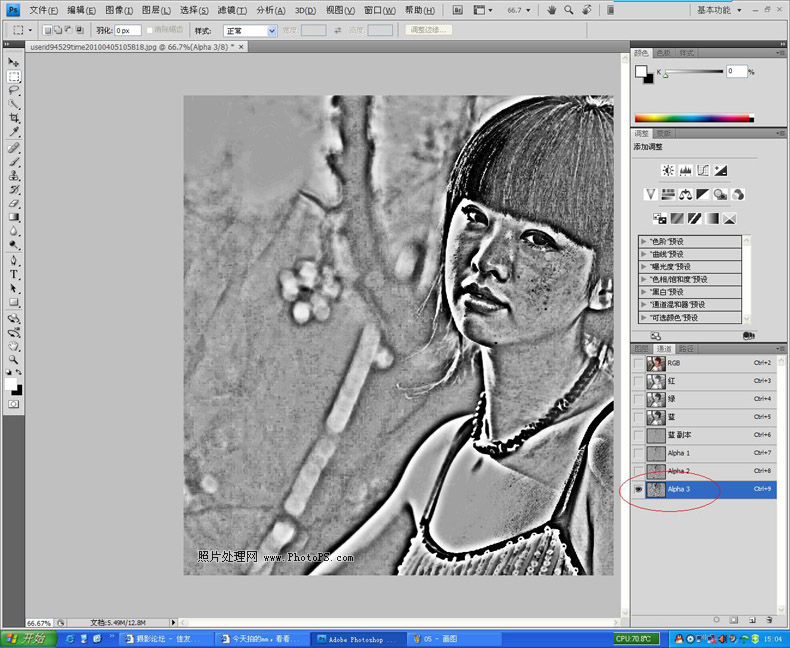This screenshot has height=648, width=790.
Task: Select the Hand tool in toolbox
Action: 14,346
